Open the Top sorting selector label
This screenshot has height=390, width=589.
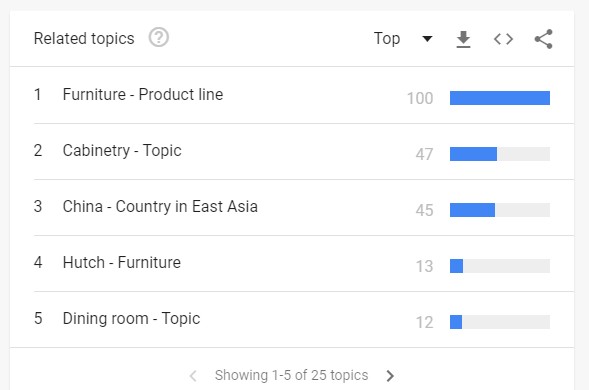pos(387,39)
